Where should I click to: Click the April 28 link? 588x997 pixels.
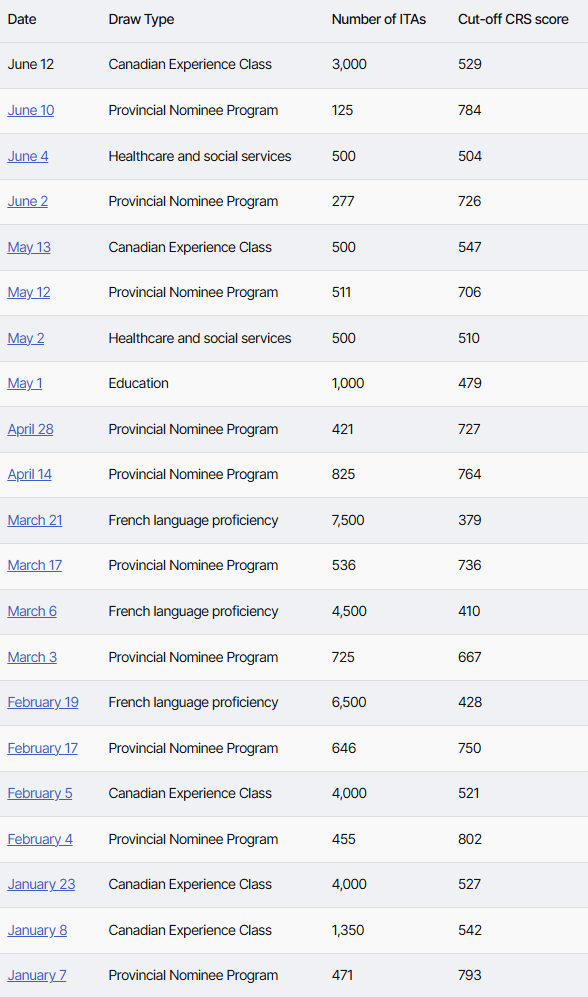(31, 429)
